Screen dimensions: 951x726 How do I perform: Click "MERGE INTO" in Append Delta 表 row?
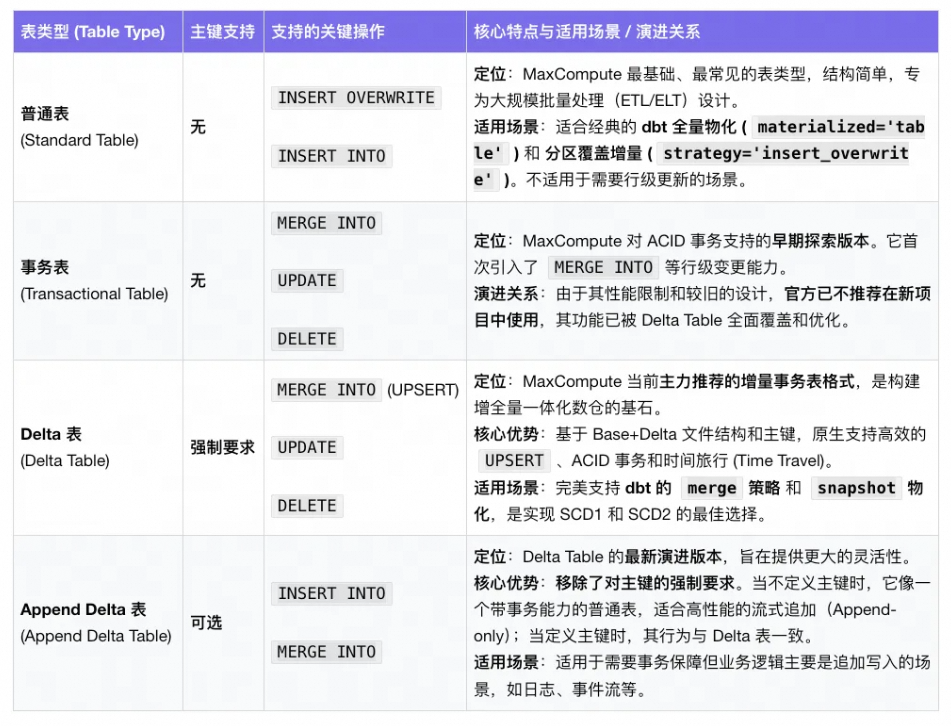[326, 651]
